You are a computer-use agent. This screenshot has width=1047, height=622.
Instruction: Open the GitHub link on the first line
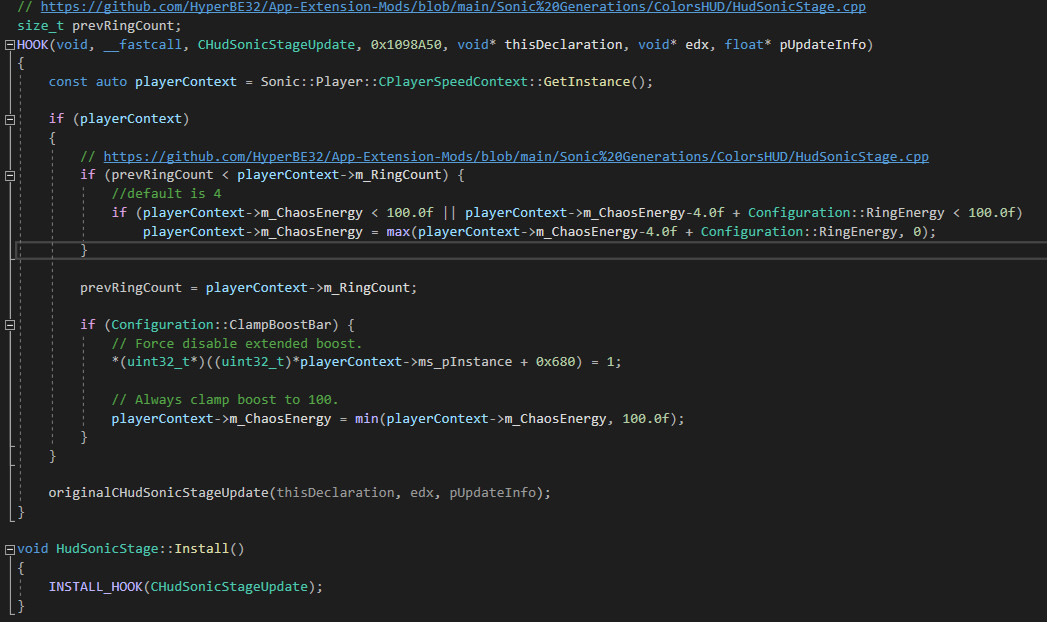pyautogui.click(x=453, y=7)
